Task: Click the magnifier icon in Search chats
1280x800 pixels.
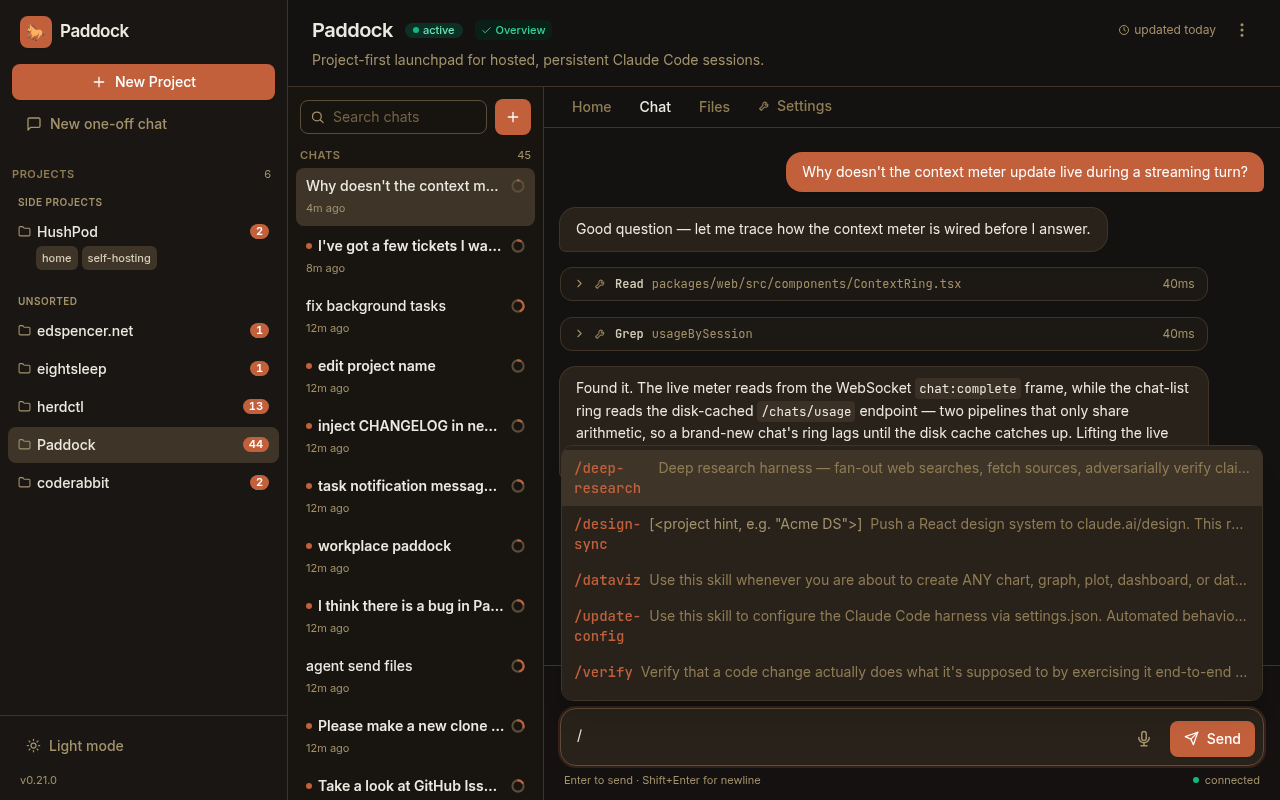Action: click(x=318, y=117)
